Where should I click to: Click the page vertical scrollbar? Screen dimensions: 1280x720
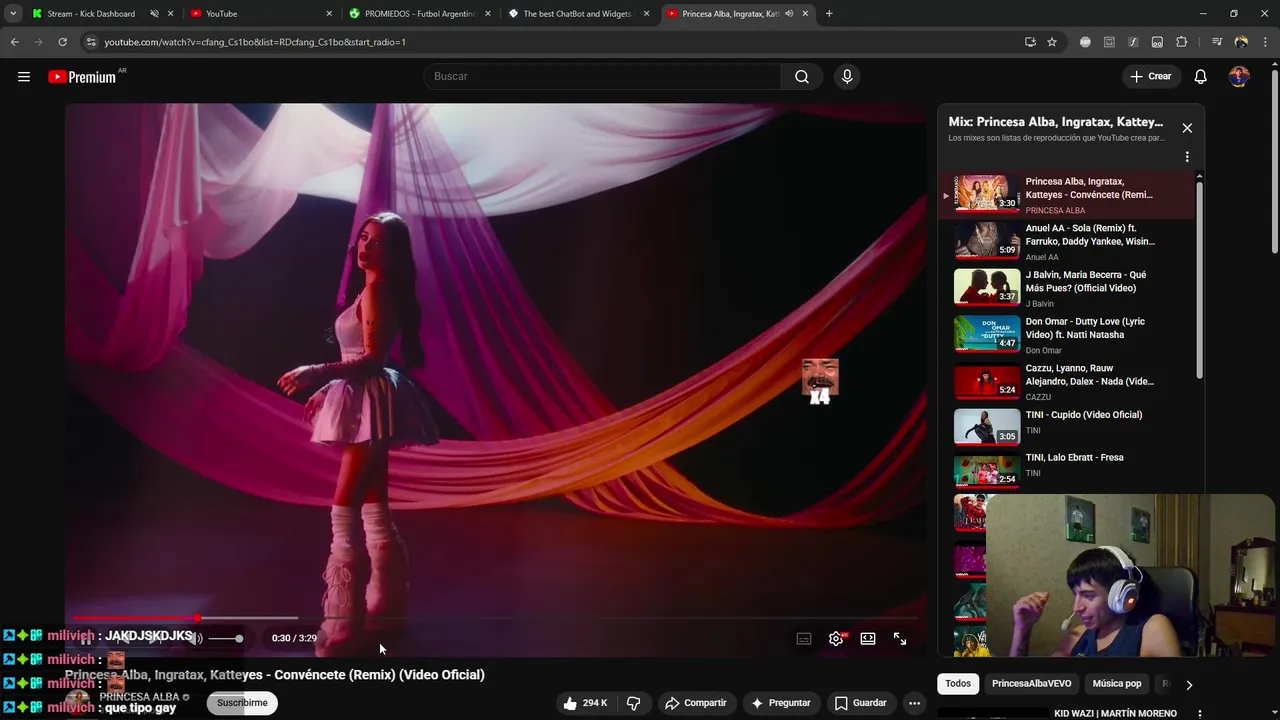1274,160
